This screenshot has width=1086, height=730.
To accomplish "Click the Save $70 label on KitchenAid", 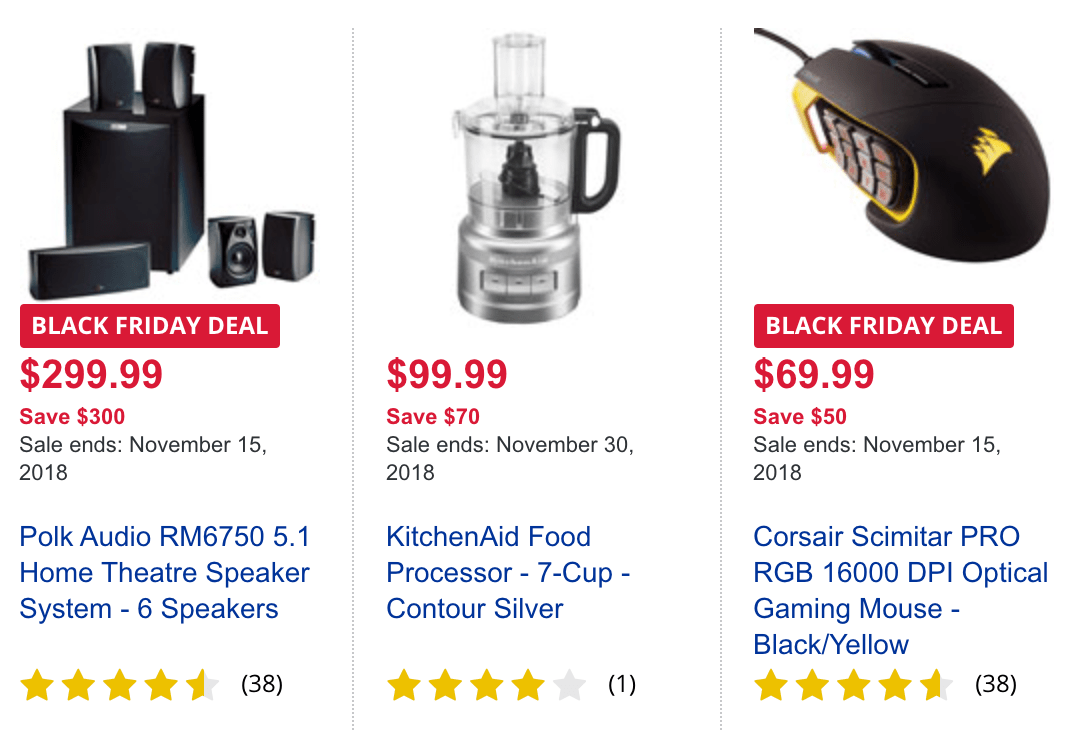I will coord(433,417).
